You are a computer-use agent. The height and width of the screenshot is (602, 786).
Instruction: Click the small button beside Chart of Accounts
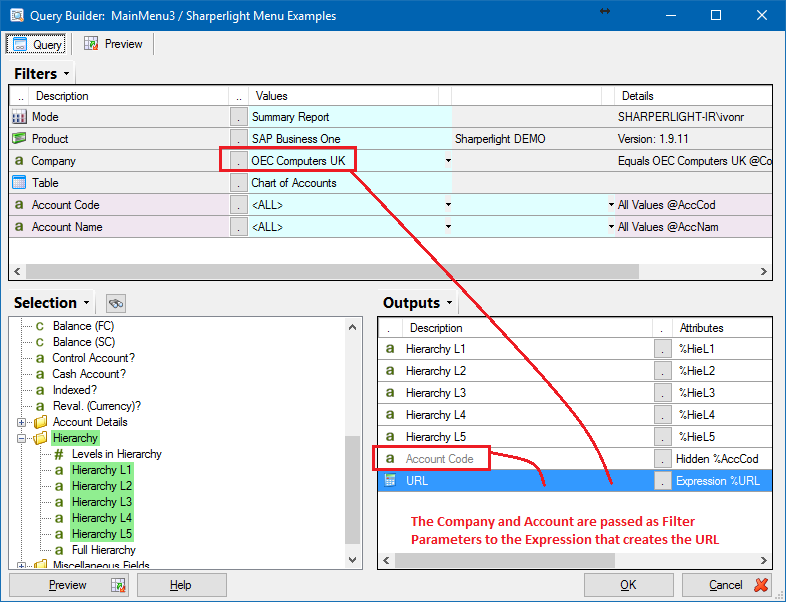click(239, 183)
